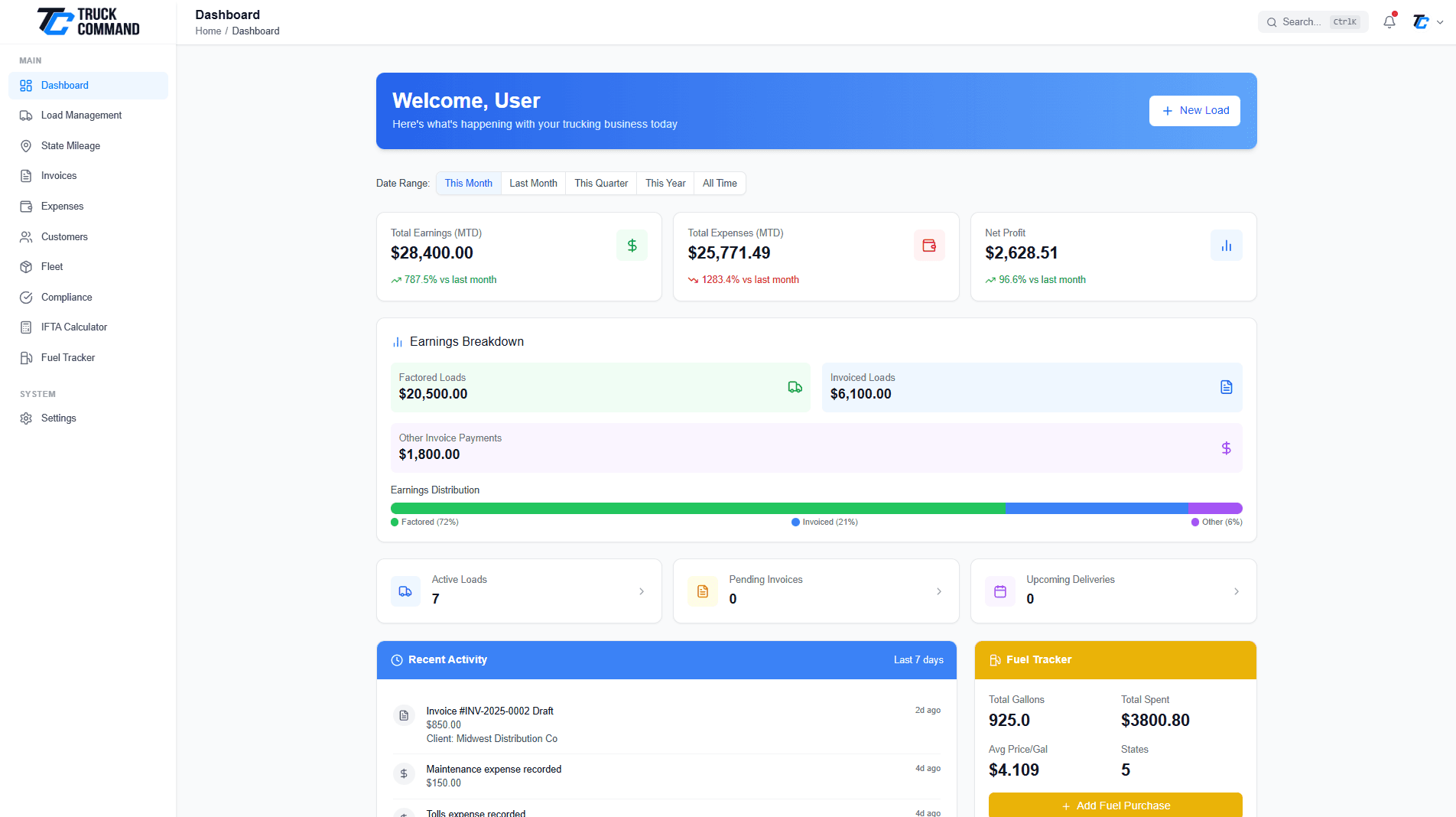The image size is (1456, 817).
Task: Expand the Pending Invoices card arrow
Action: [939, 591]
